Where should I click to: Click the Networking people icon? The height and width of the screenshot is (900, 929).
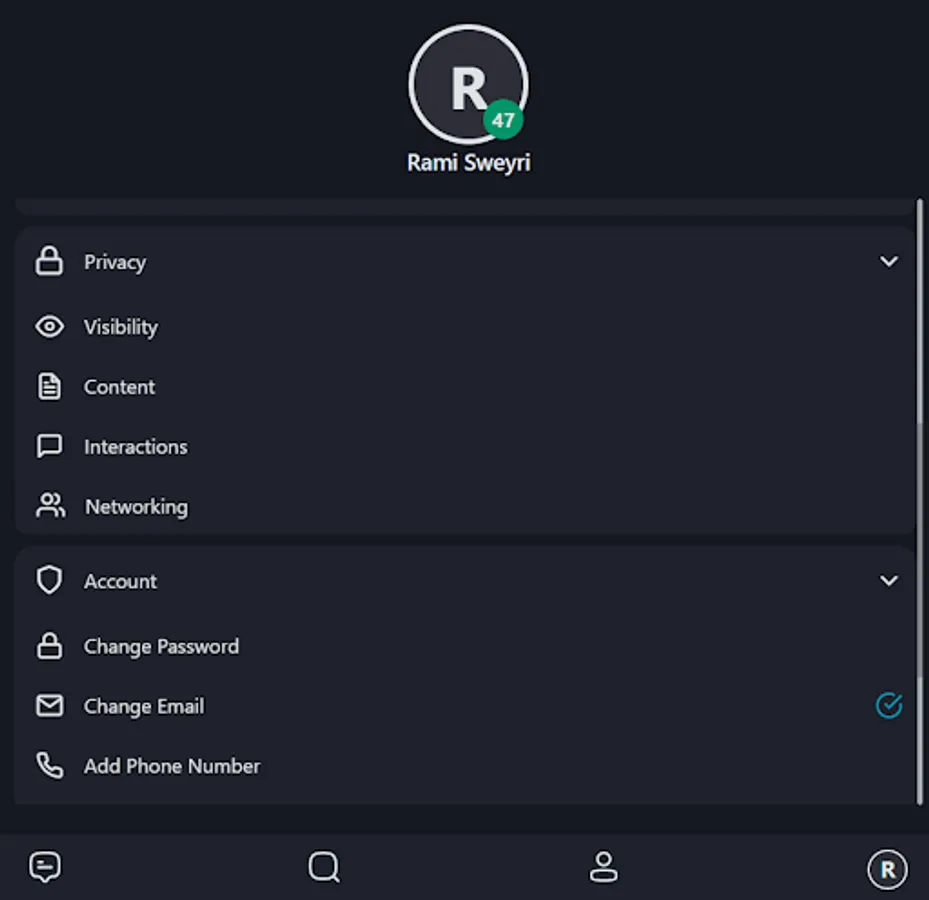pos(50,507)
